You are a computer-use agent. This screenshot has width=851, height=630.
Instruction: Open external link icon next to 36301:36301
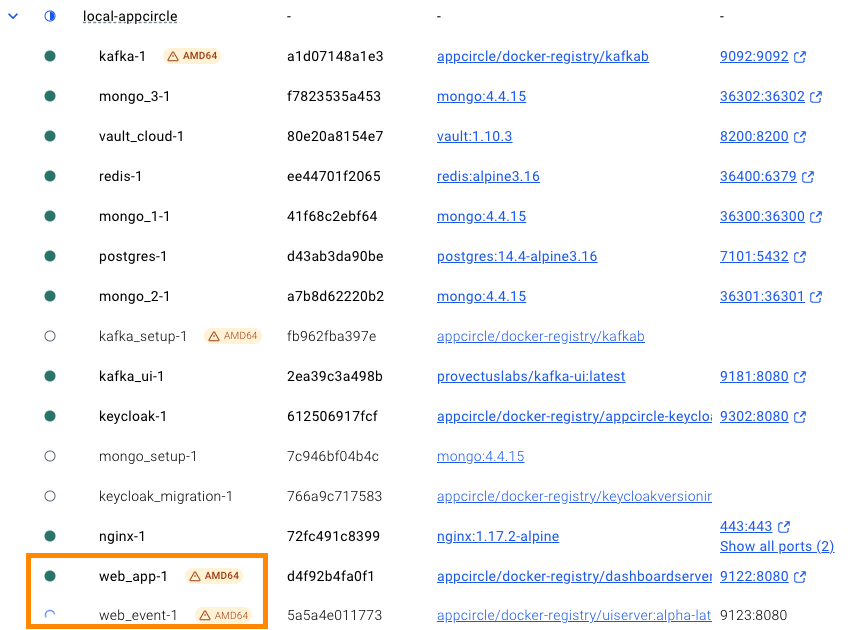(816, 296)
